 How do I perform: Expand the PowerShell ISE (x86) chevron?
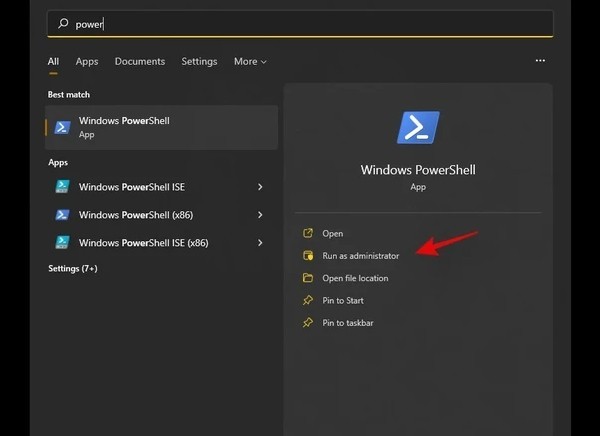(x=260, y=243)
